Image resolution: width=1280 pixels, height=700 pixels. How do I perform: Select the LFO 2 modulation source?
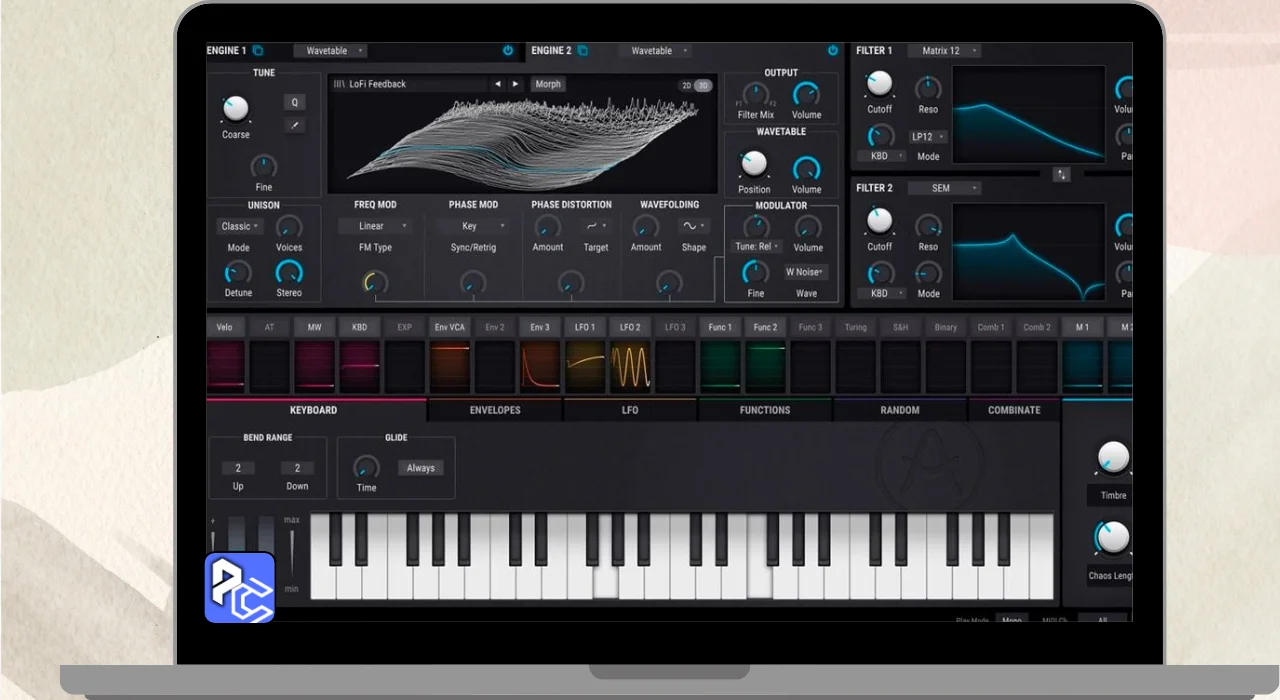click(x=630, y=327)
